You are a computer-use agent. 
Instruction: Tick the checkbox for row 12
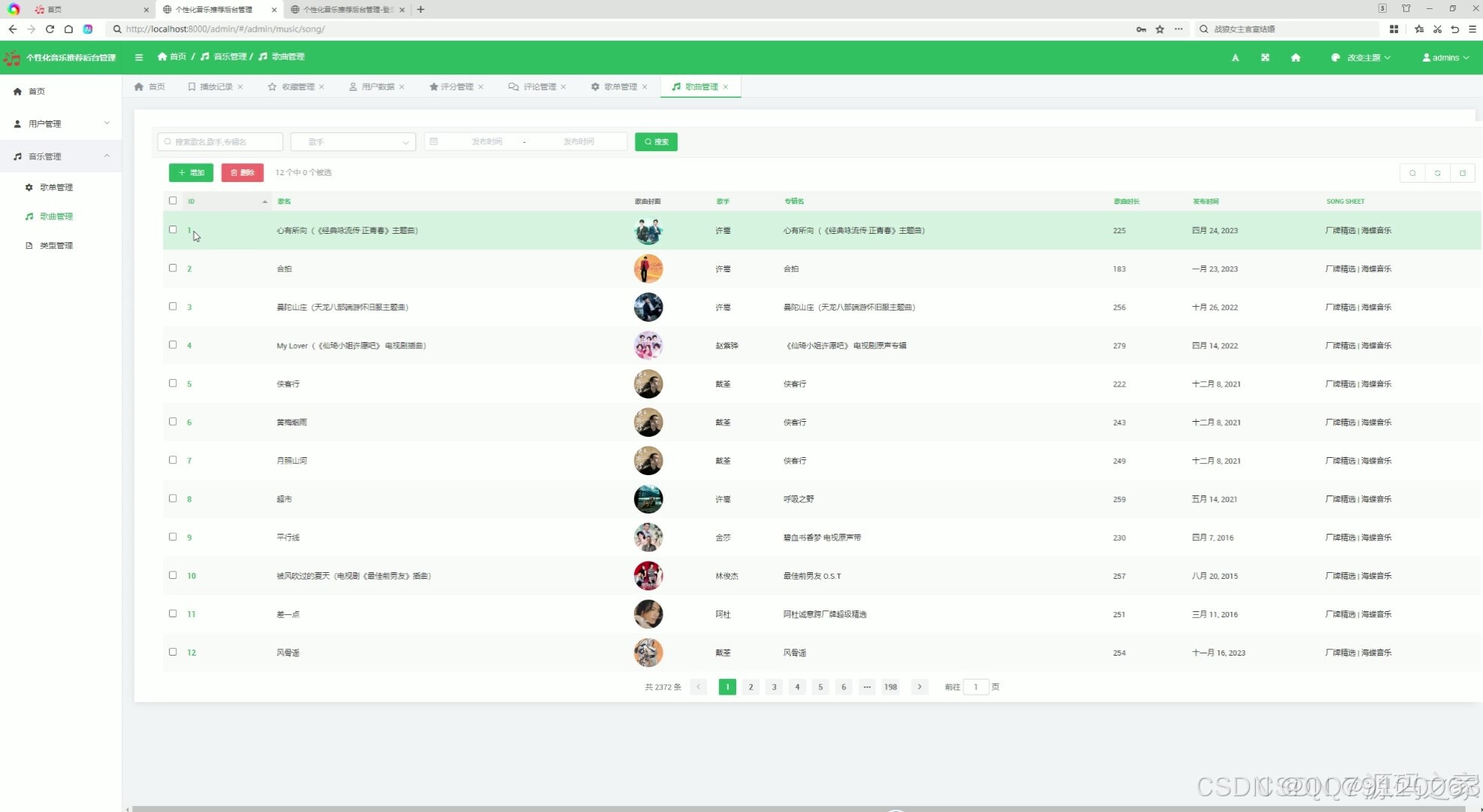[x=173, y=652]
